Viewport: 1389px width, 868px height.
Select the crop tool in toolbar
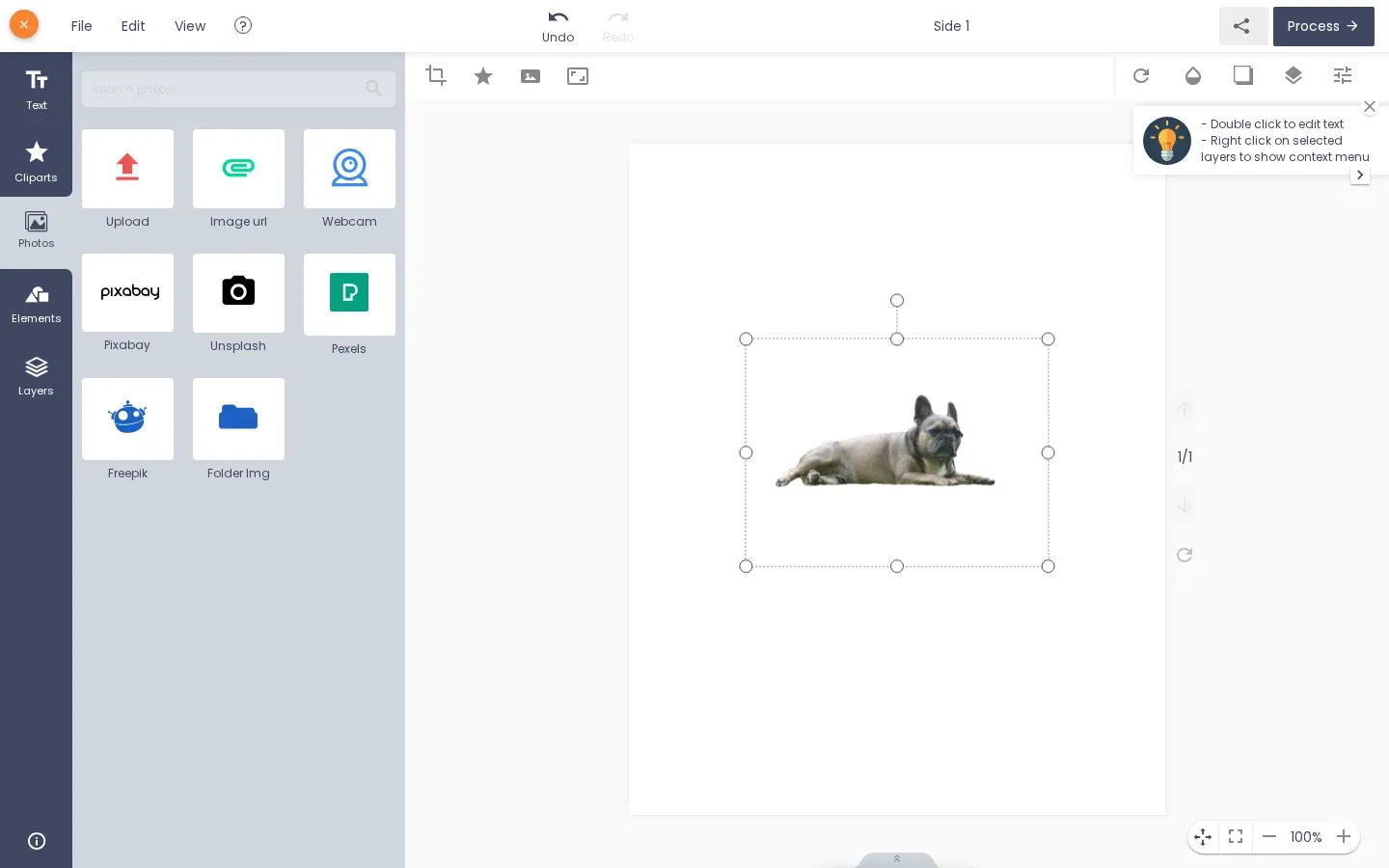coord(436,75)
